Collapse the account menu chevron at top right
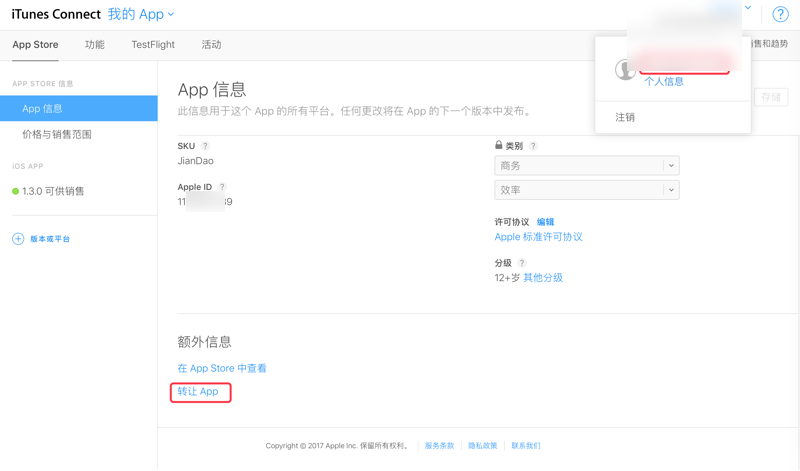This screenshot has width=800, height=471. tap(748, 8)
